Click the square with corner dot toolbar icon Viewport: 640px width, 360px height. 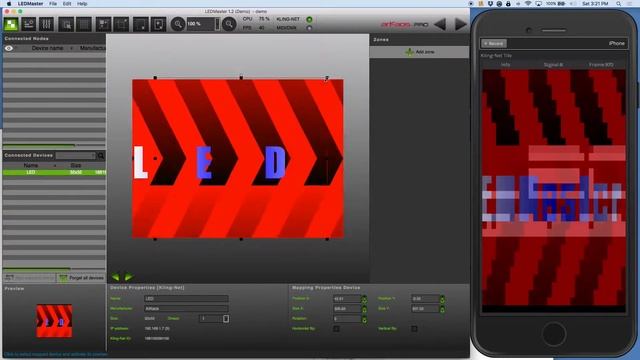coord(141,24)
